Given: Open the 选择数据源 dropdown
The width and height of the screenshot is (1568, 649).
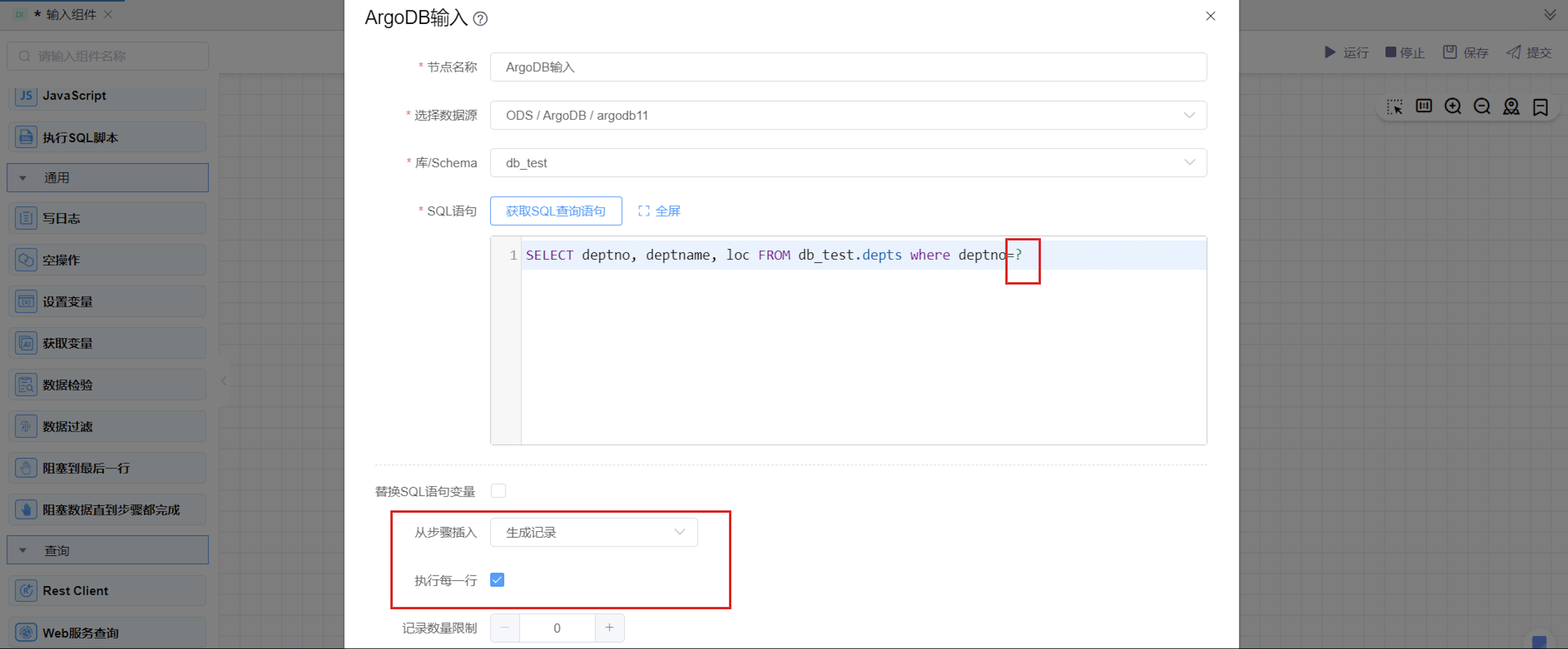Looking at the screenshot, I should coord(847,115).
